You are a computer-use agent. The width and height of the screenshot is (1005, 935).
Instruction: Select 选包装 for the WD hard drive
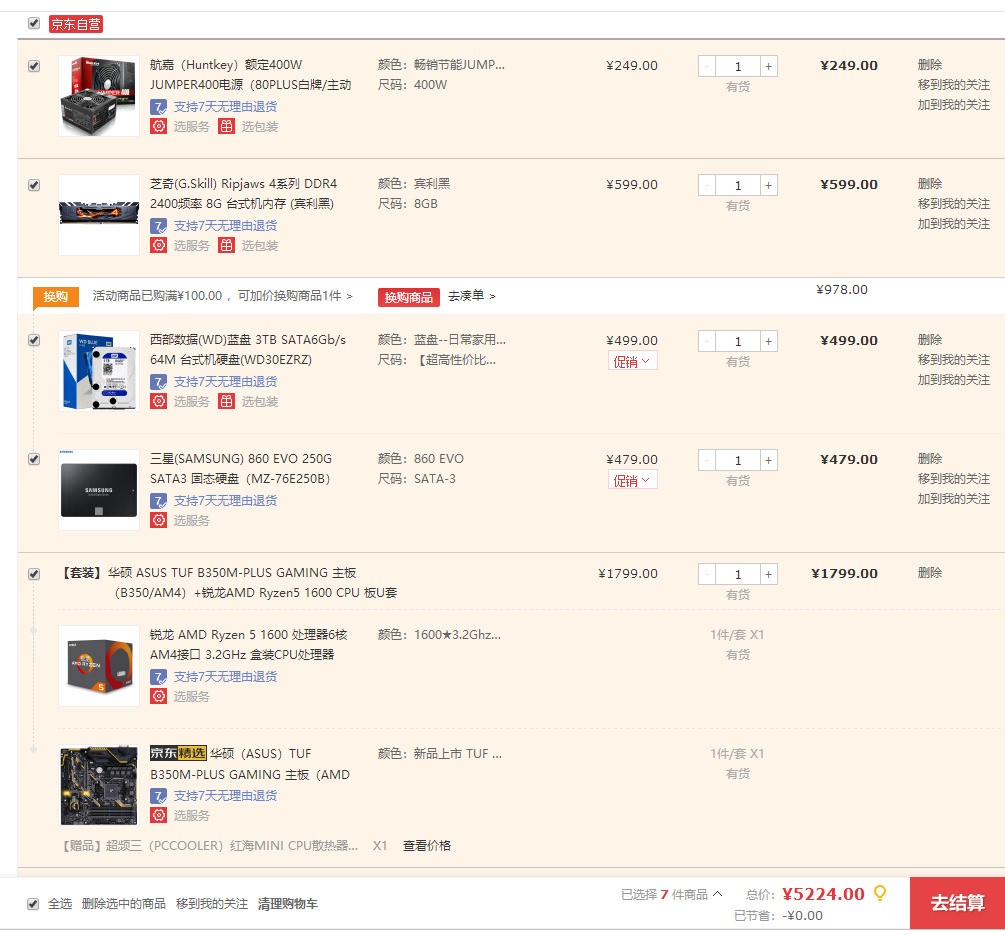[260, 401]
